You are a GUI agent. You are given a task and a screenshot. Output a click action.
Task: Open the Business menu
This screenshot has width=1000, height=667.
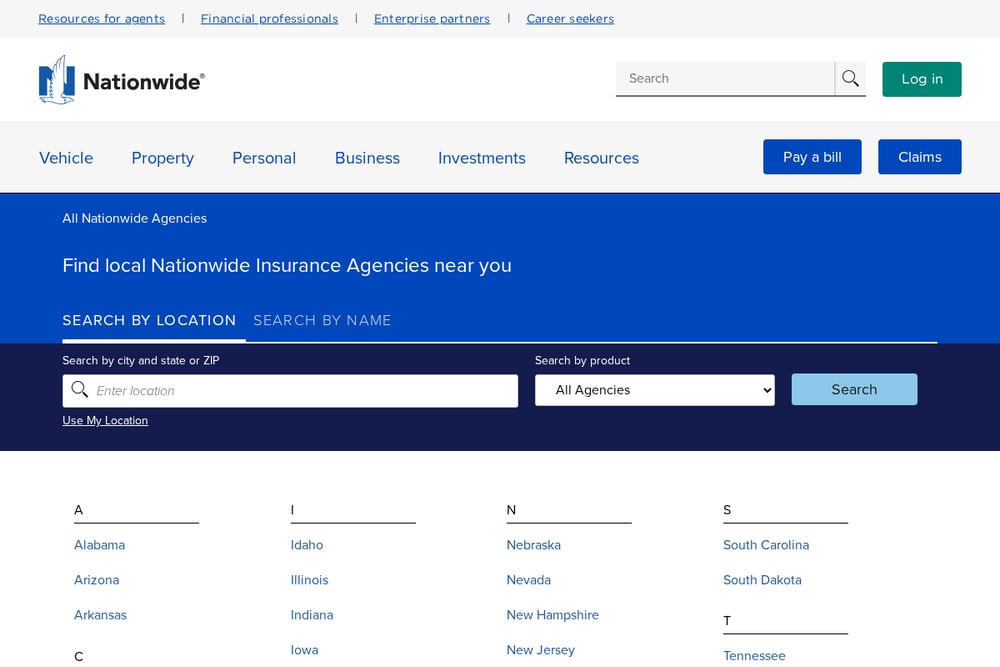(x=367, y=158)
